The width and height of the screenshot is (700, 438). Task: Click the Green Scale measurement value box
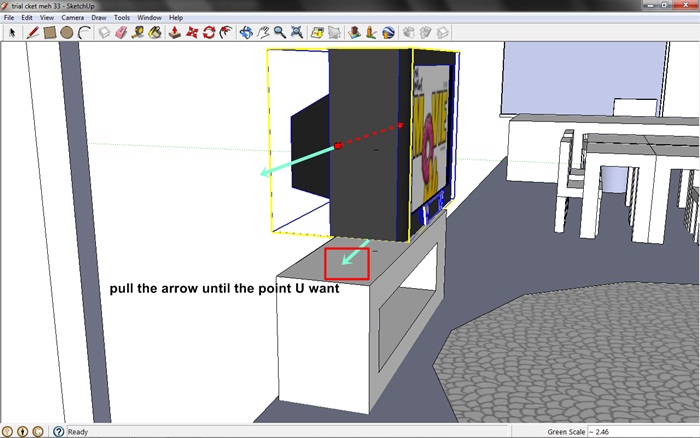[x=643, y=432]
